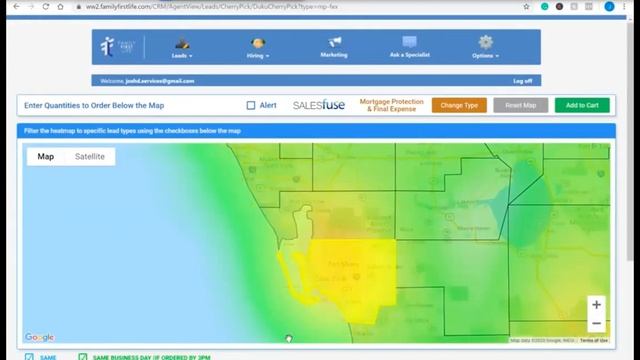The height and width of the screenshot is (360, 640).
Task: Click the welcome email address text
Action: pos(160,81)
